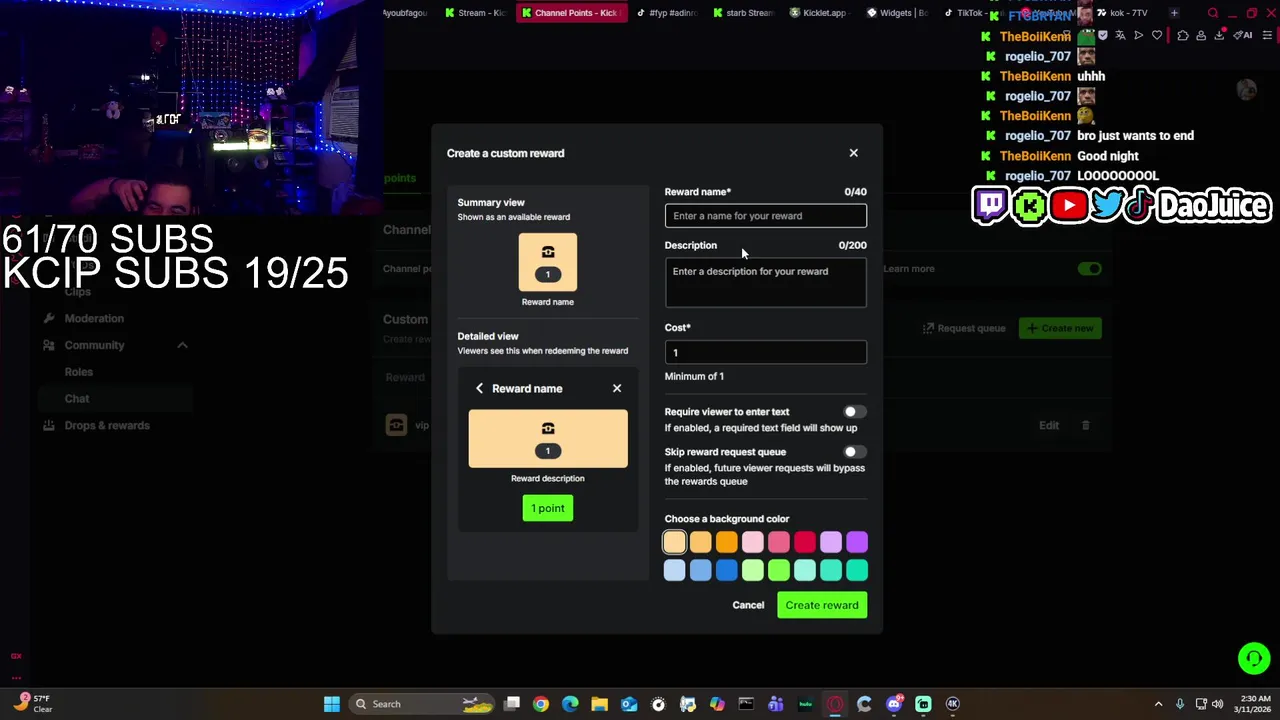1280x720 pixels.
Task: Switch to the Stream - Kick tab
Action: coord(475,13)
